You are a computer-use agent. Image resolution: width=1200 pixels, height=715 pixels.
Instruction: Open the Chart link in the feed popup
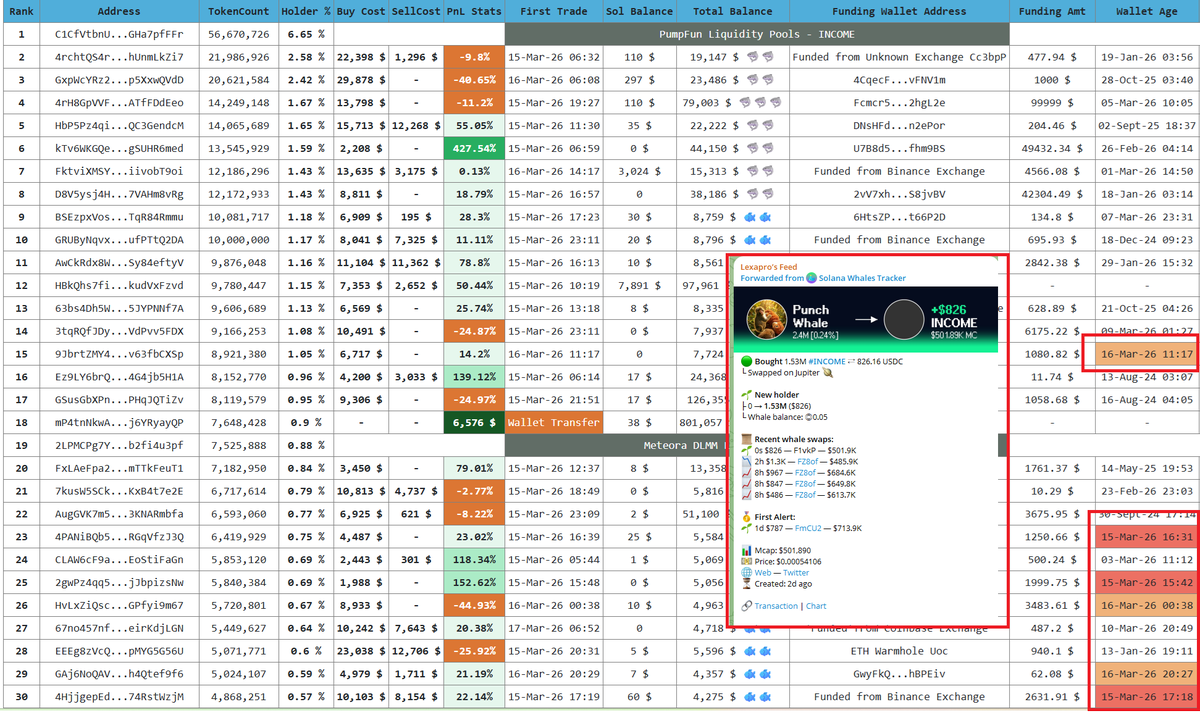tap(816, 606)
